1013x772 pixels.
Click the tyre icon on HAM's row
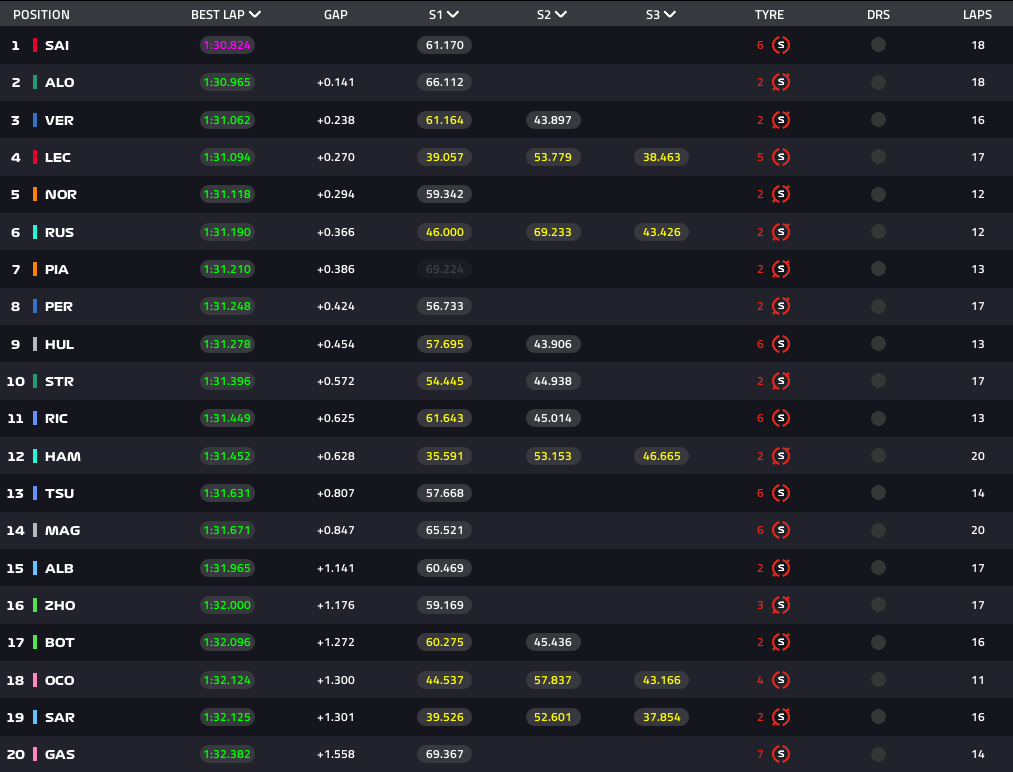pyautogui.click(x=781, y=456)
